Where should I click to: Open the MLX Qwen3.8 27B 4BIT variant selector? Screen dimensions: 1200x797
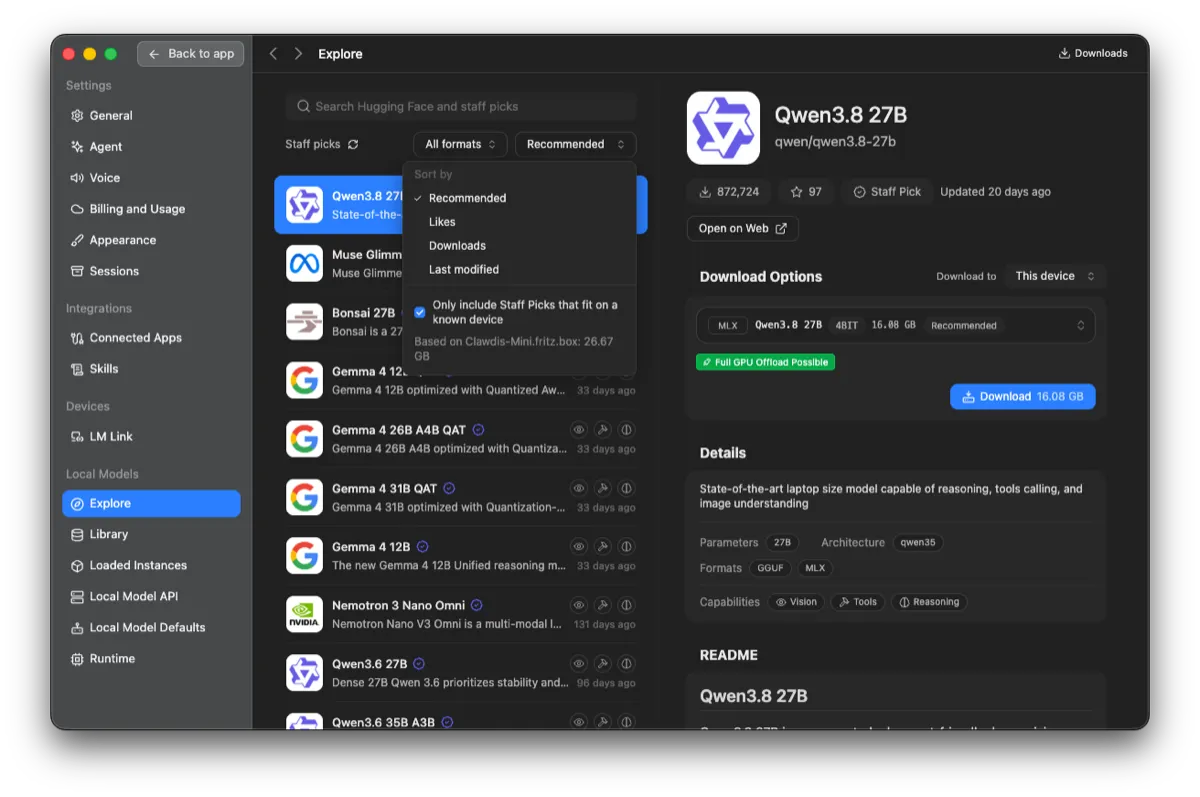pos(896,325)
